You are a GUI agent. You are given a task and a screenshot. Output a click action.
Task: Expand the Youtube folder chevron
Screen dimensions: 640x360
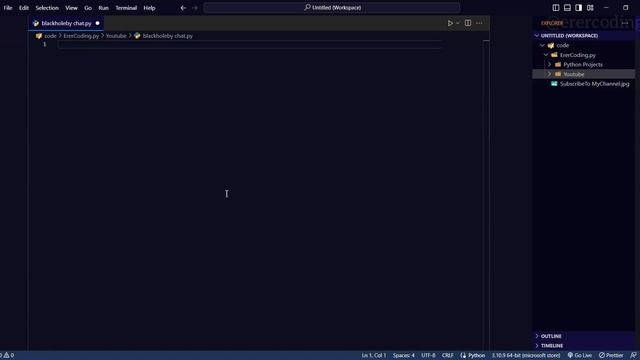coord(549,74)
